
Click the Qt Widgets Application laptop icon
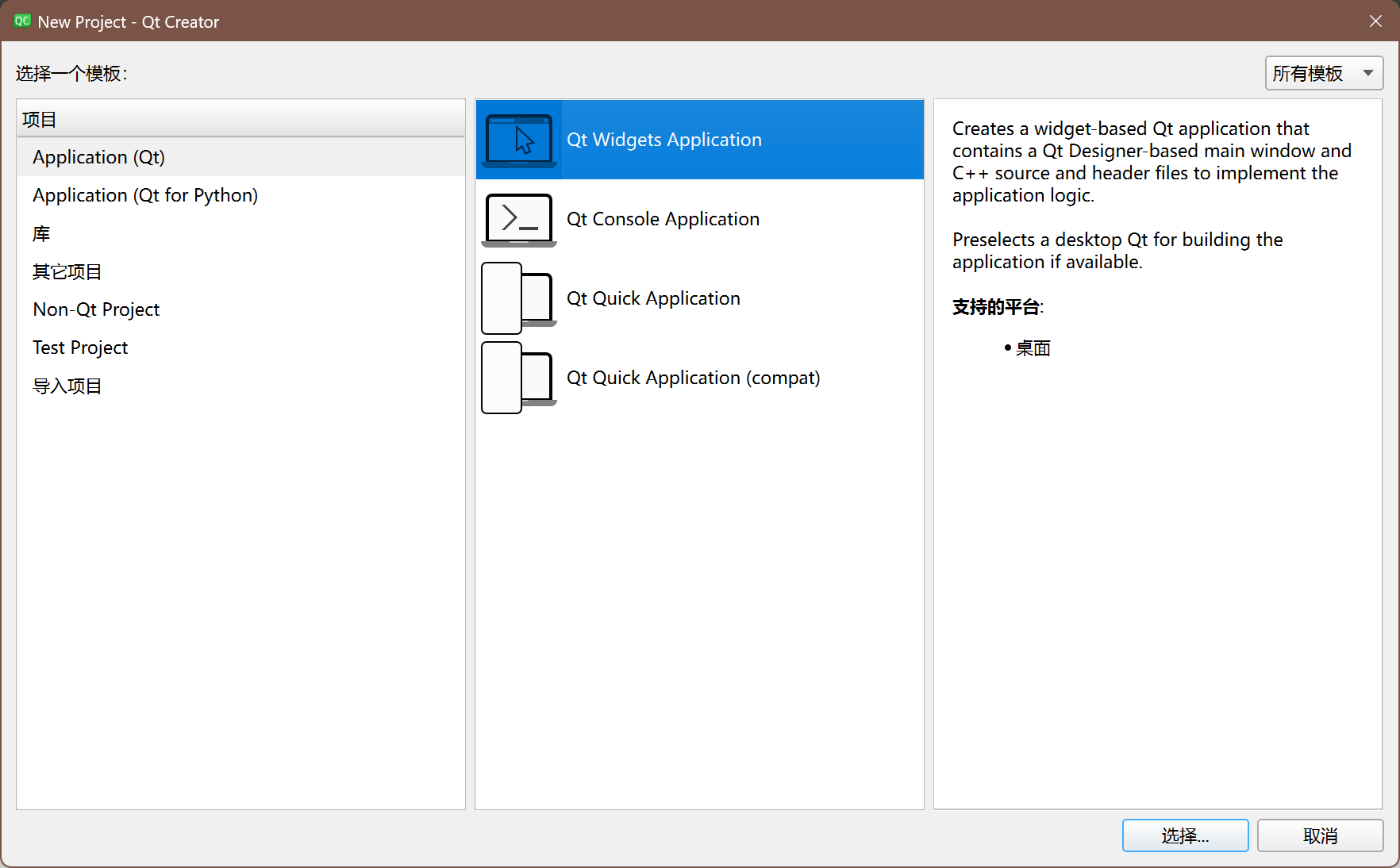[519, 140]
